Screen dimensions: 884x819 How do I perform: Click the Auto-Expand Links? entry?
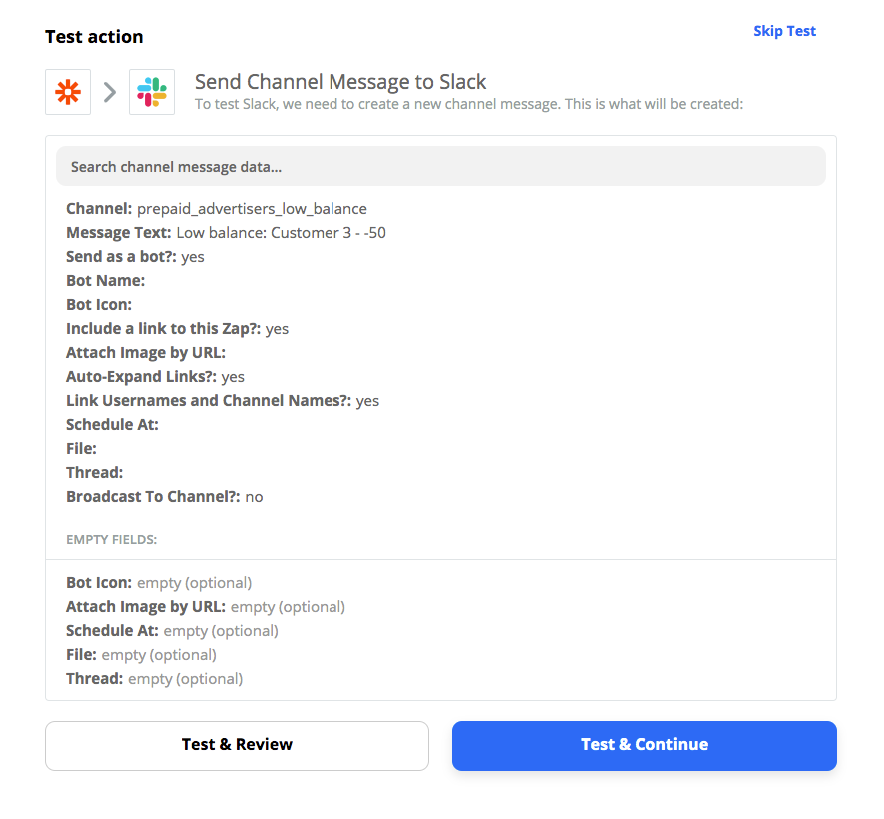pos(156,377)
